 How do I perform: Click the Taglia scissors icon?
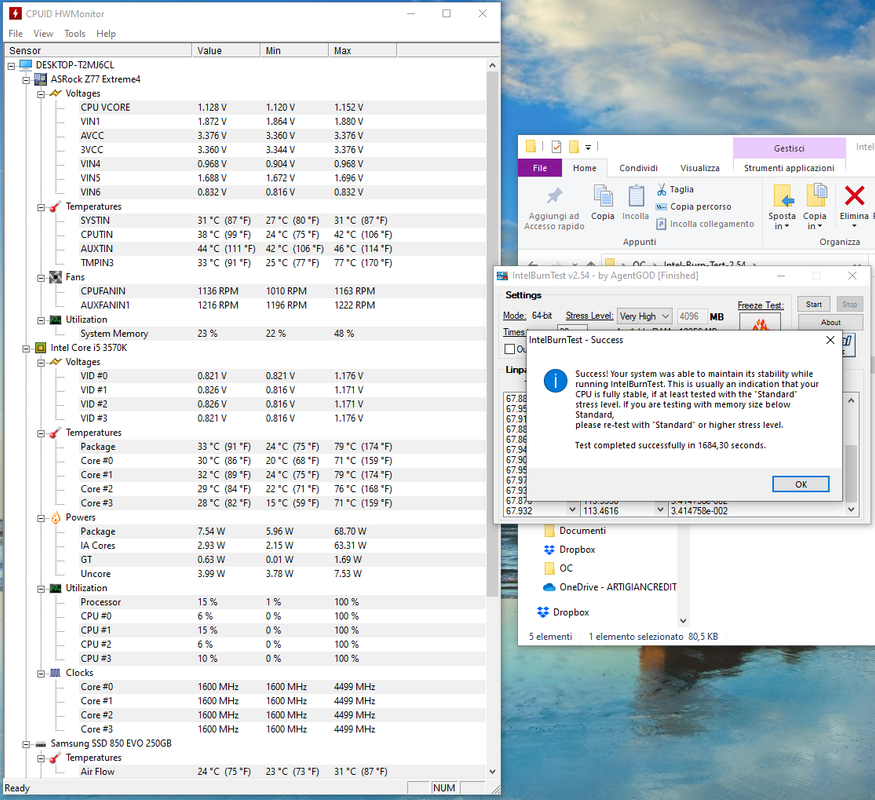[661, 190]
